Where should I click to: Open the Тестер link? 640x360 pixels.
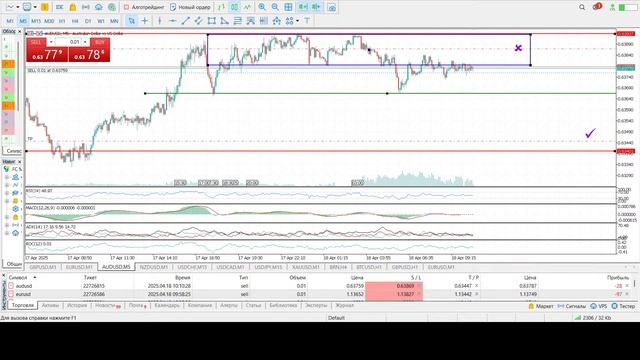623,306
